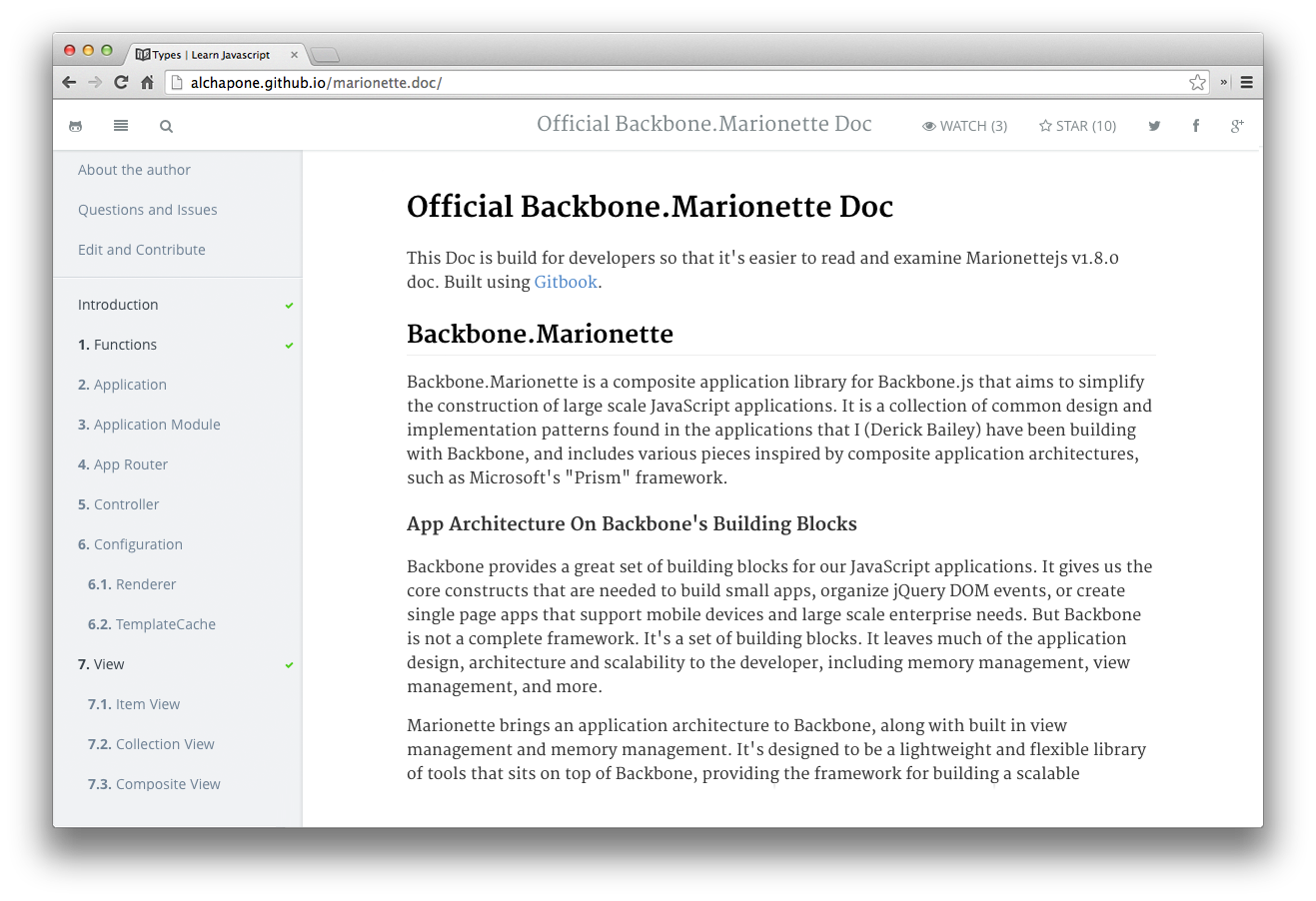Open the Edit and Contribute link
Screen dimensions: 1316x901
pyautogui.click(x=141, y=250)
